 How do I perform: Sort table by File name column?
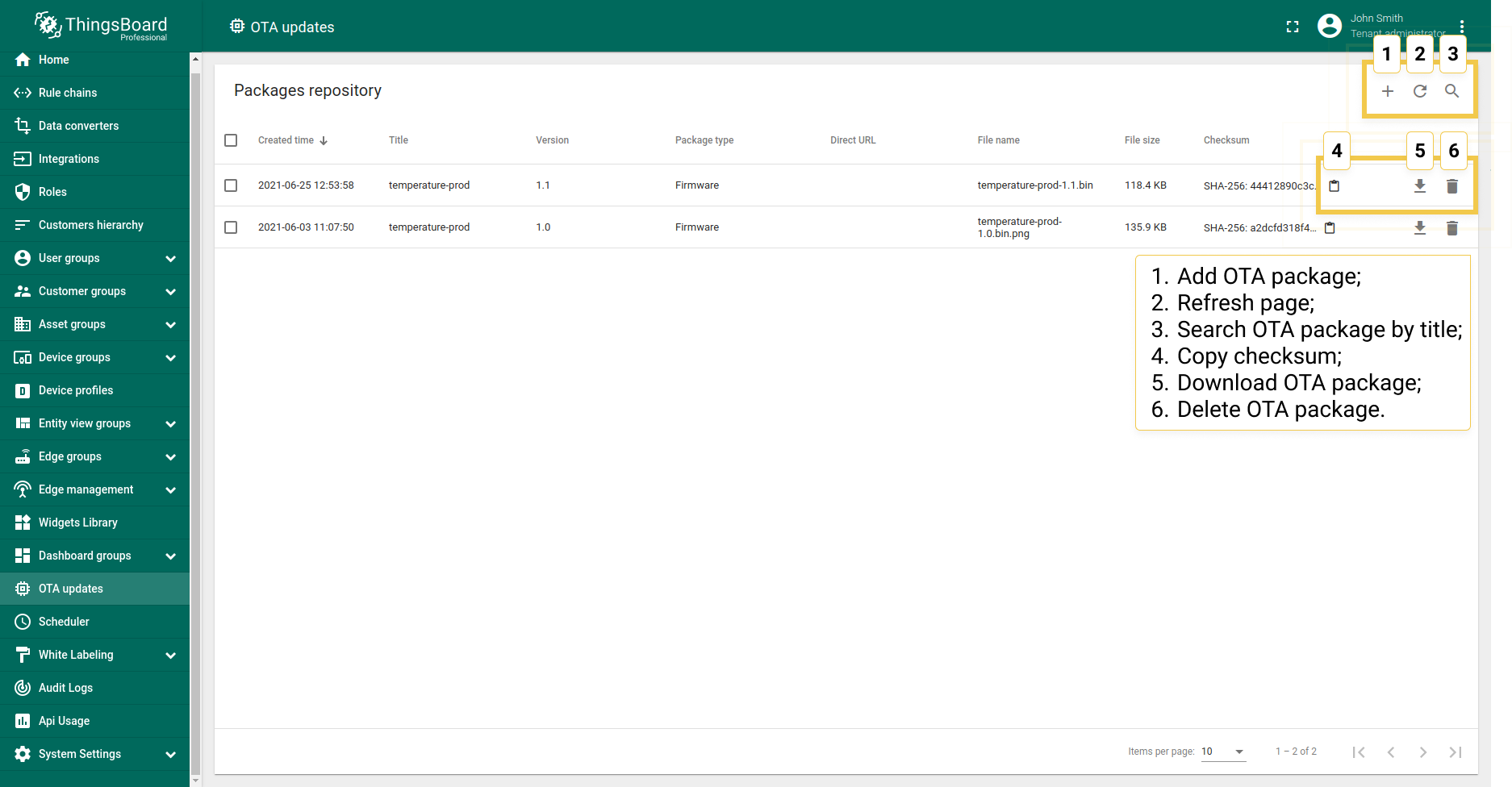(999, 140)
